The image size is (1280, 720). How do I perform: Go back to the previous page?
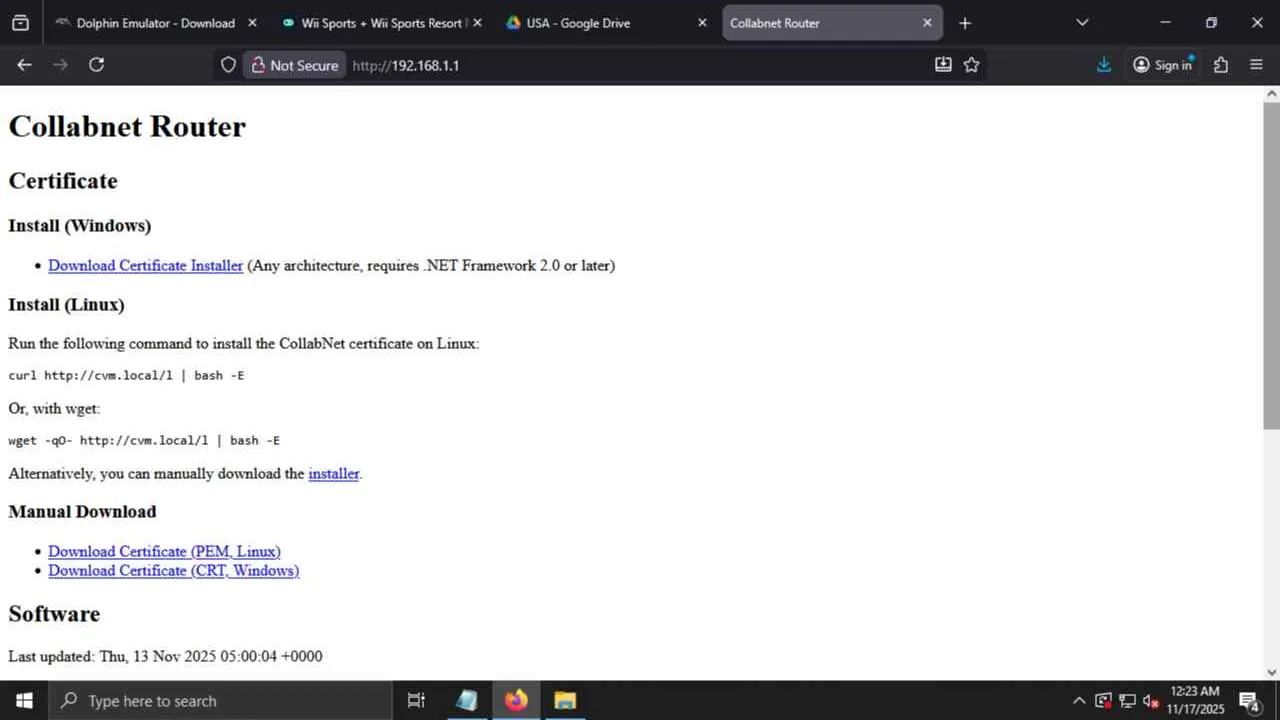[x=25, y=65]
